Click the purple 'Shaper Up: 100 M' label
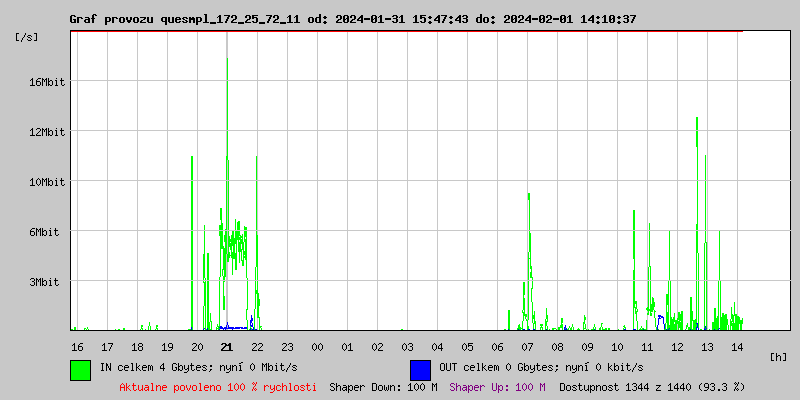This screenshot has height=400, width=800. [497, 387]
